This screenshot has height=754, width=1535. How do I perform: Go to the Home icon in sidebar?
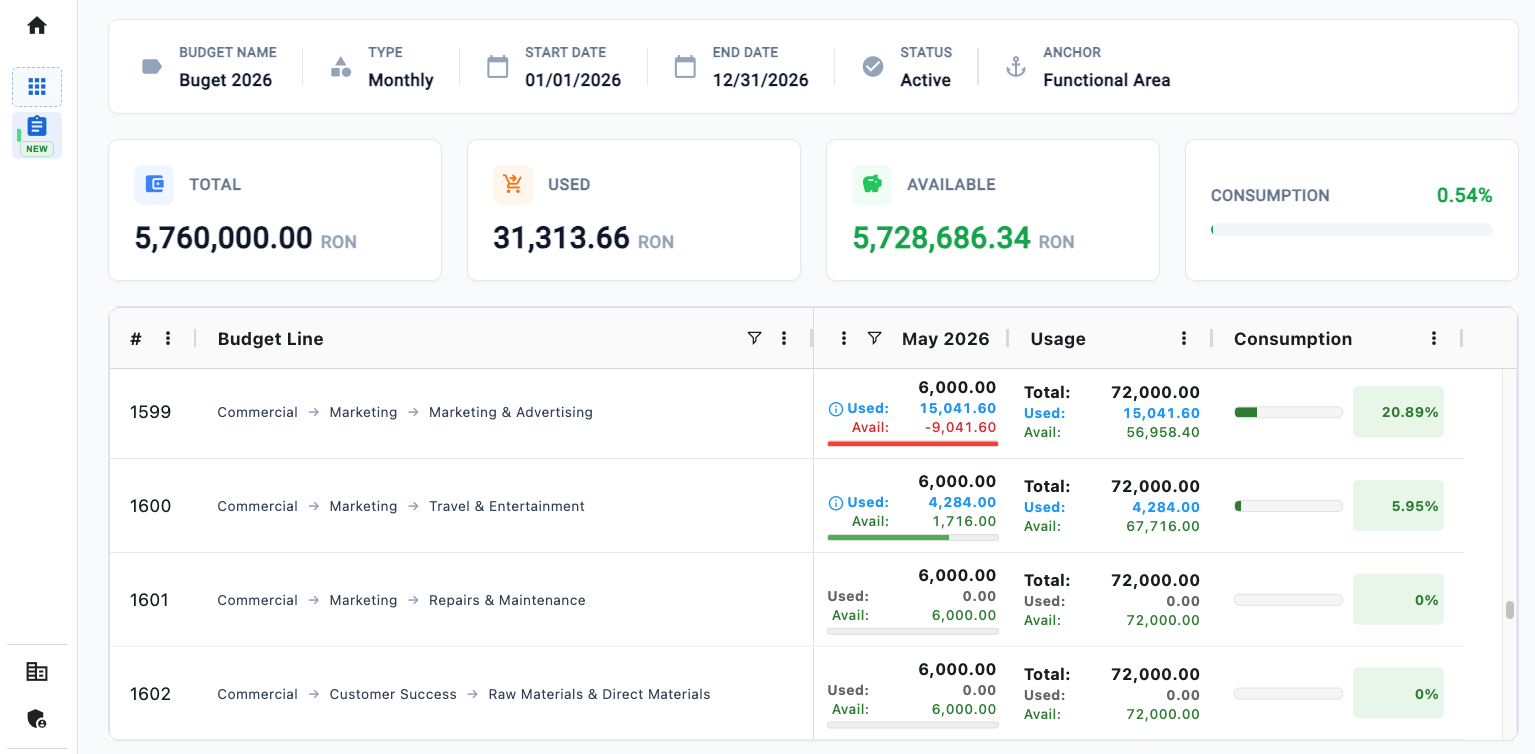[37, 25]
